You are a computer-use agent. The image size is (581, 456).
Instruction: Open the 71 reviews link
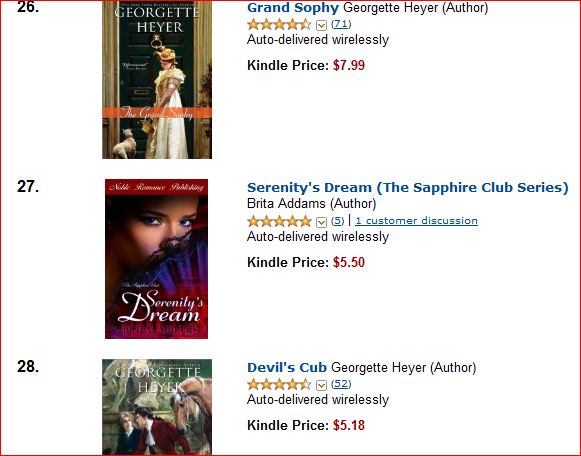click(341, 24)
